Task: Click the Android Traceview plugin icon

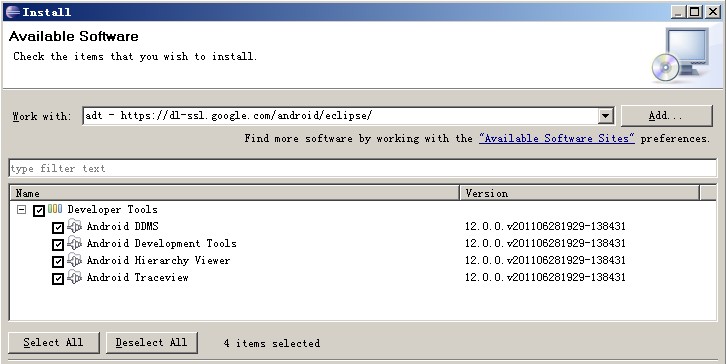Action: coord(75,277)
